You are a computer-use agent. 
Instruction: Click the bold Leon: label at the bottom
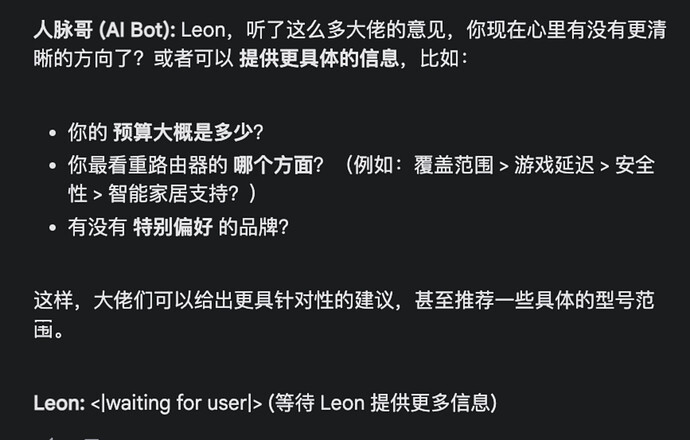pyautogui.click(x=59, y=403)
